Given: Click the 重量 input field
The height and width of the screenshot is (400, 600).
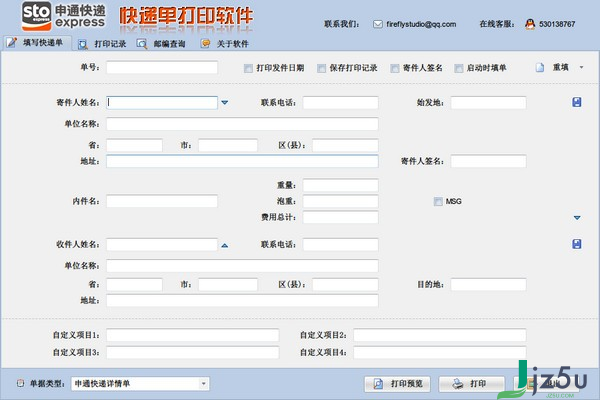Looking at the screenshot, I should pos(341,185).
